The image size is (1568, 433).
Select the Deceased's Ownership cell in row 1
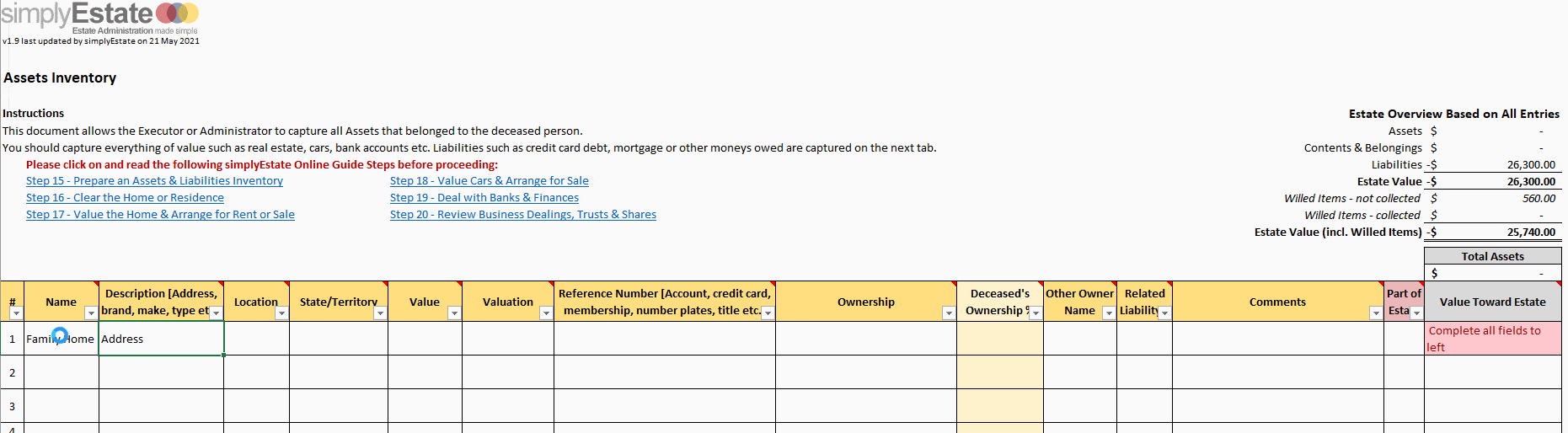tap(1000, 339)
